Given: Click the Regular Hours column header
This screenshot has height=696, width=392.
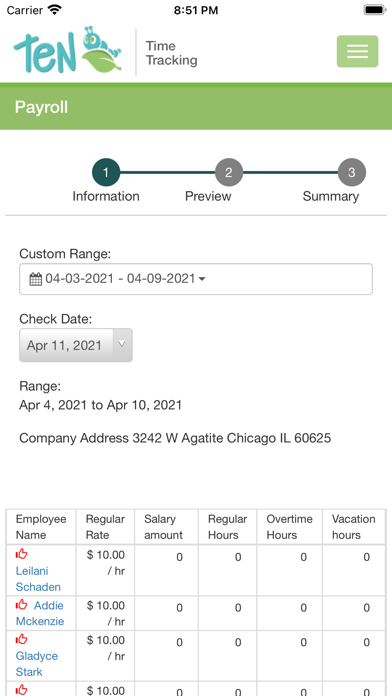Looking at the screenshot, I should click(x=227, y=527).
